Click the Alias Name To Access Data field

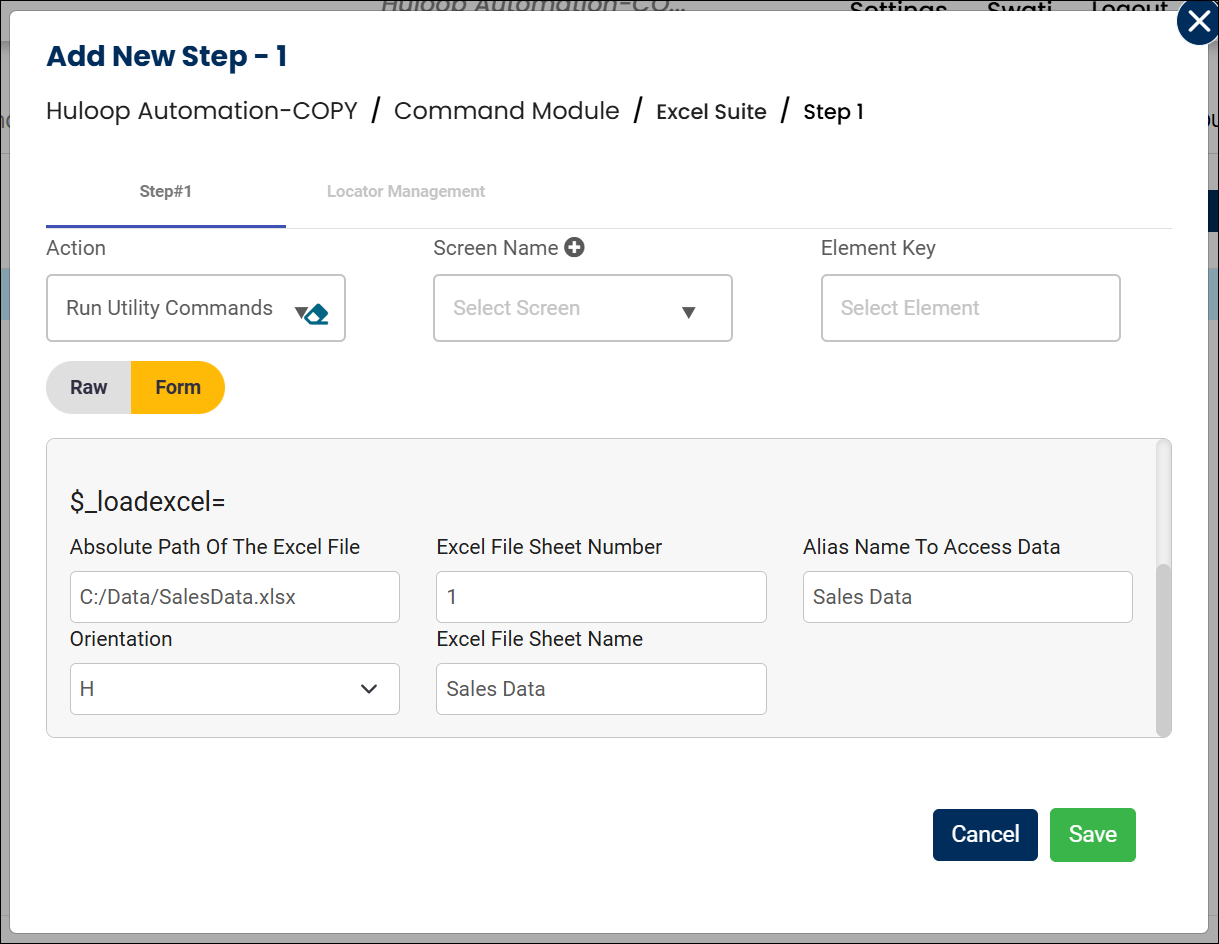[967, 597]
